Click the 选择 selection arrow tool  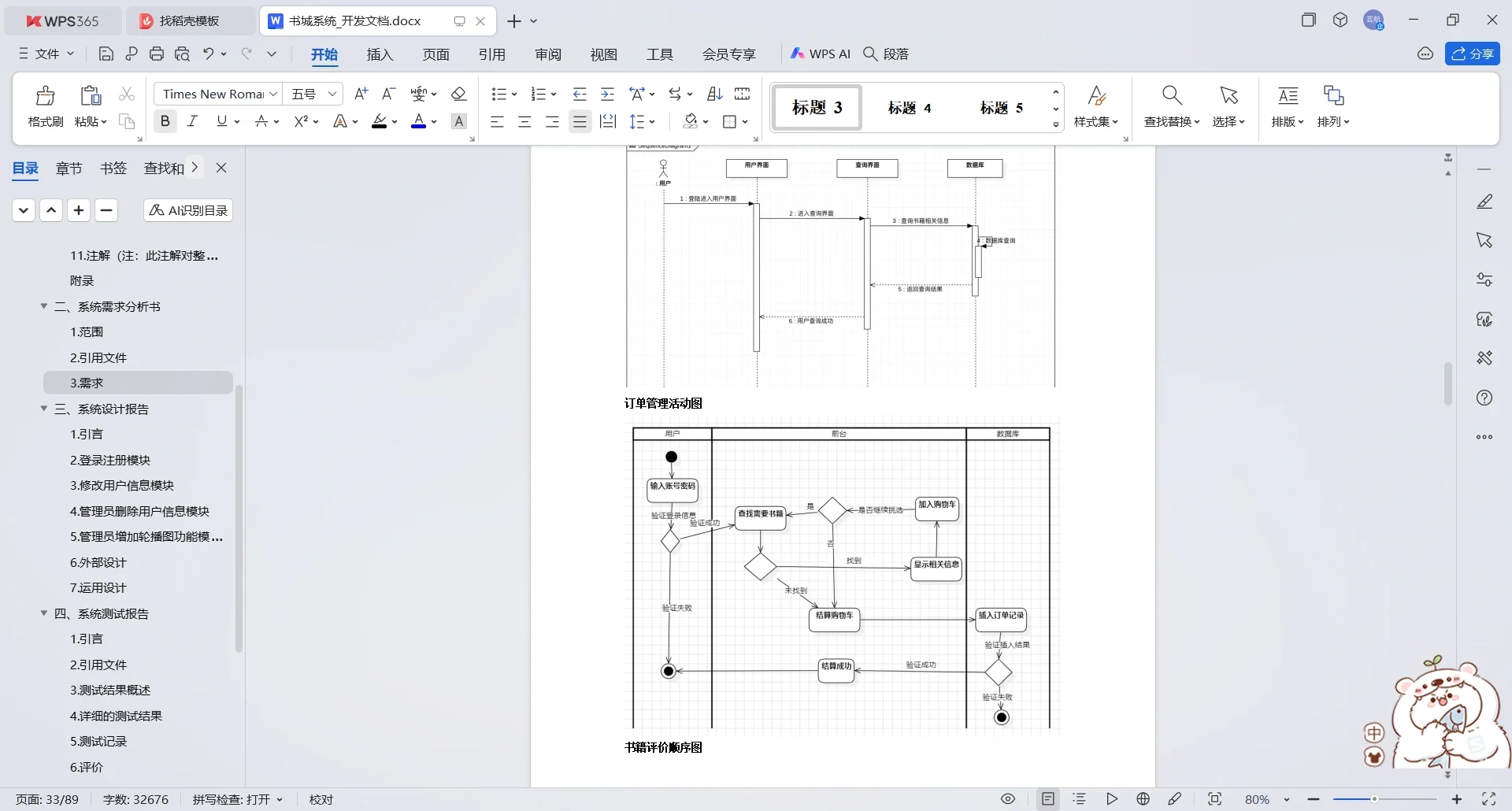[x=1229, y=106]
